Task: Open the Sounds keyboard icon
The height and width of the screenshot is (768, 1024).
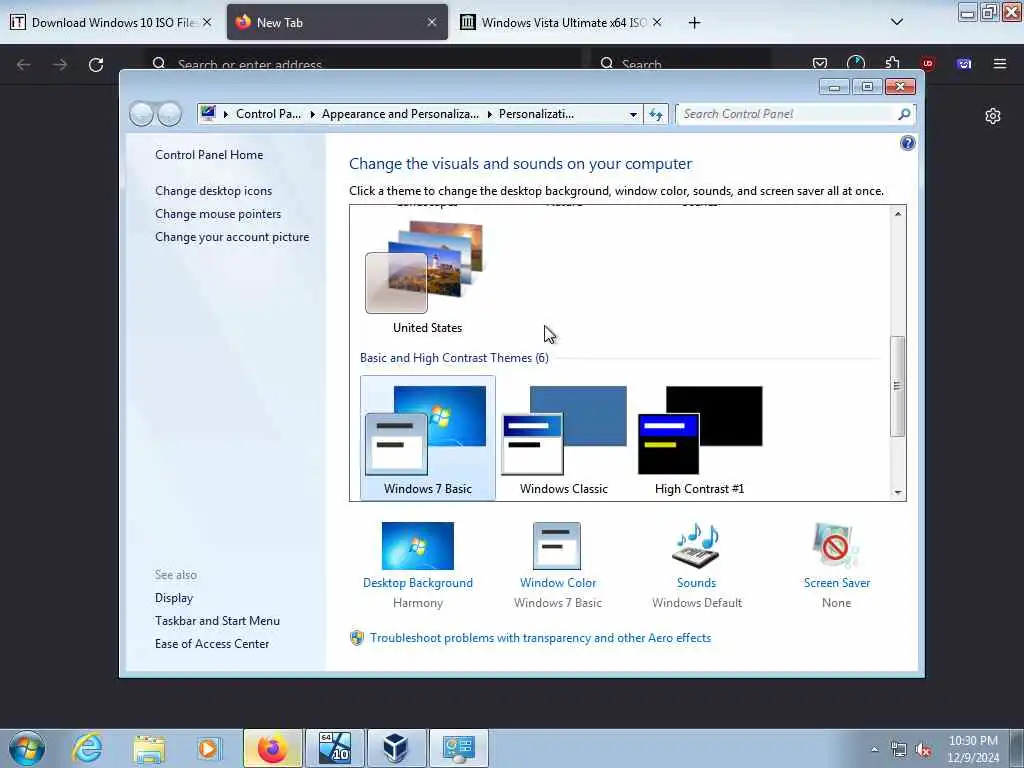Action: (x=696, y=545)
